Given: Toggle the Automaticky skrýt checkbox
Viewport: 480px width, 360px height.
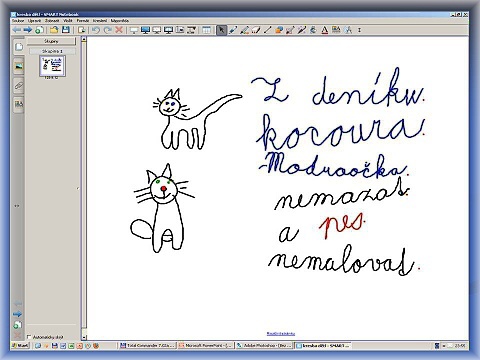Looking at the screenshot, I should point(29,337).
